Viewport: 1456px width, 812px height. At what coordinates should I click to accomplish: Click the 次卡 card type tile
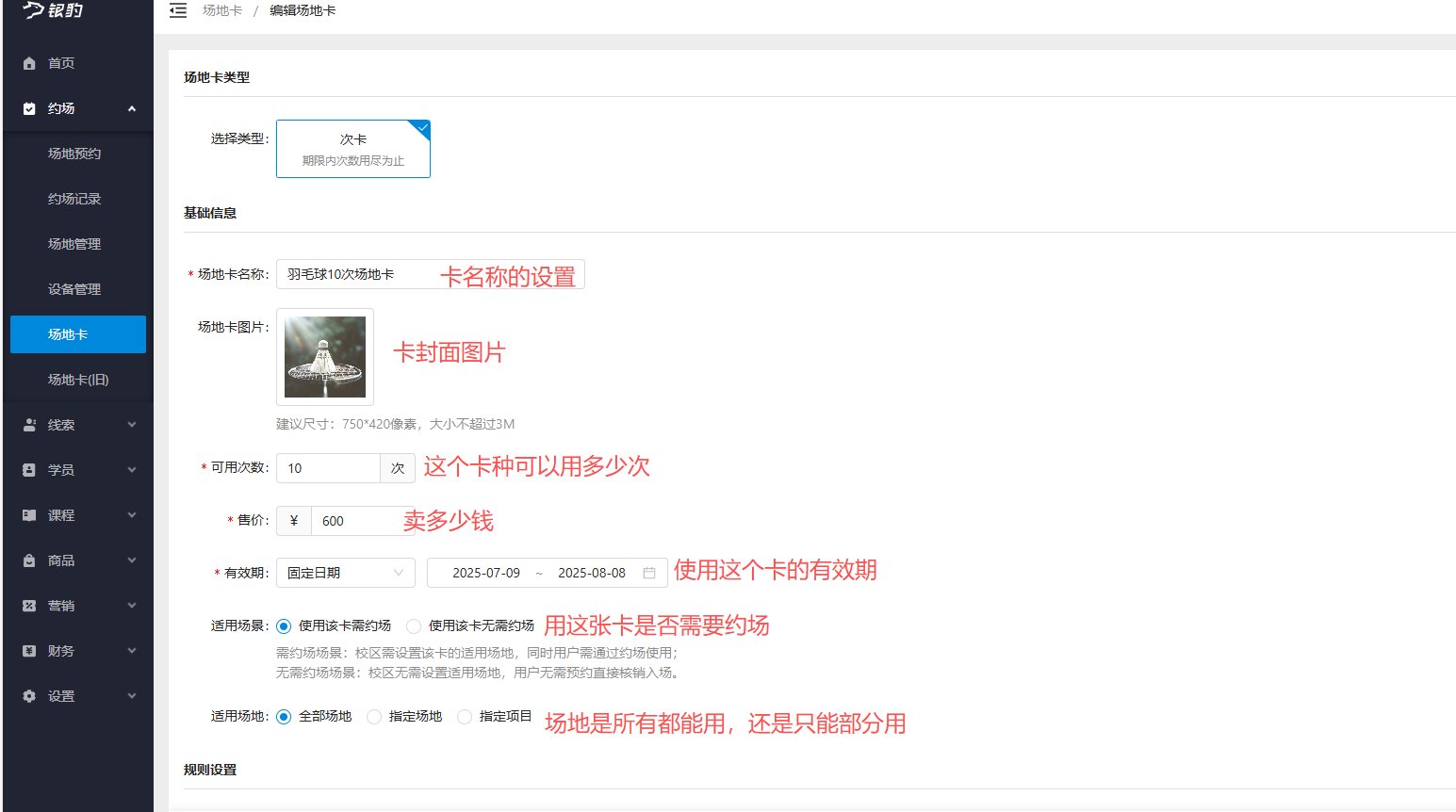pyautogui.click(x=352, y=148)
